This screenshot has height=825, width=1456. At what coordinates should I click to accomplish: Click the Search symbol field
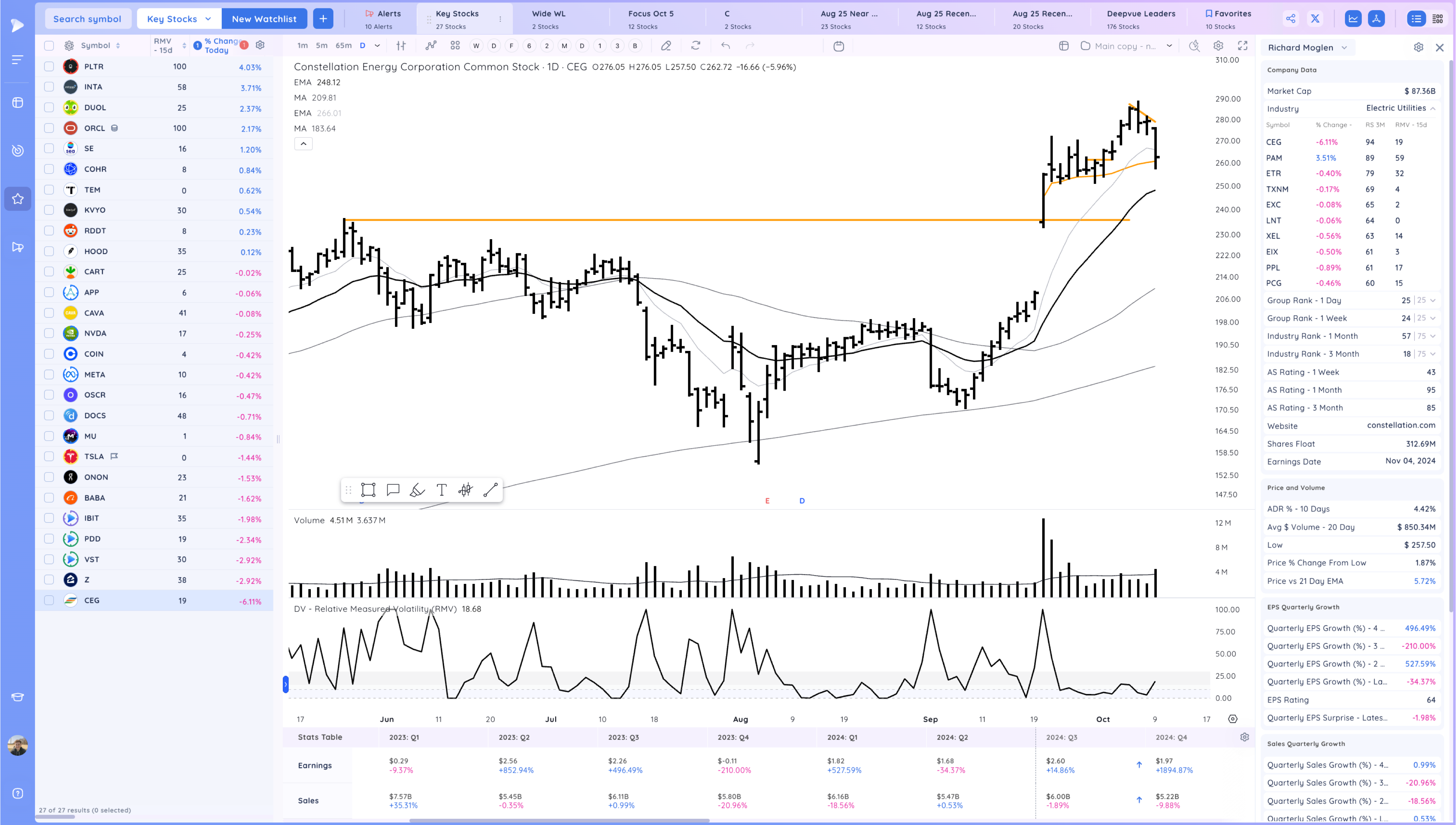pos(87,19)
